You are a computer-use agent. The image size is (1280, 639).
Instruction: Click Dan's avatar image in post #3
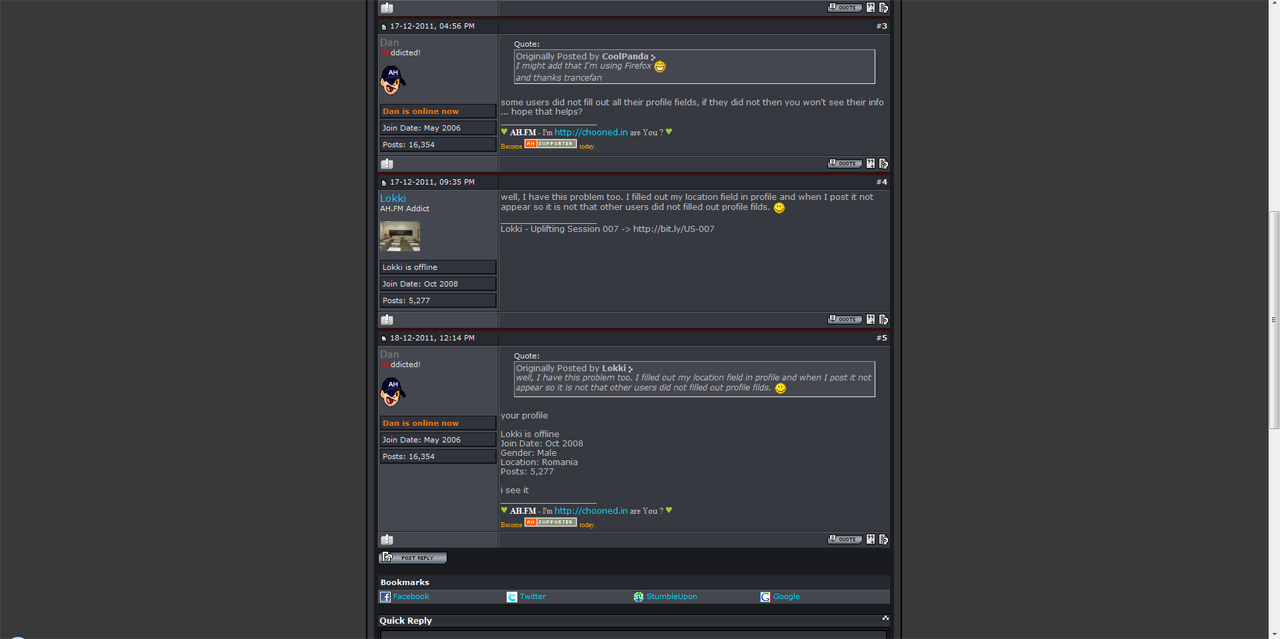(392, 80)
